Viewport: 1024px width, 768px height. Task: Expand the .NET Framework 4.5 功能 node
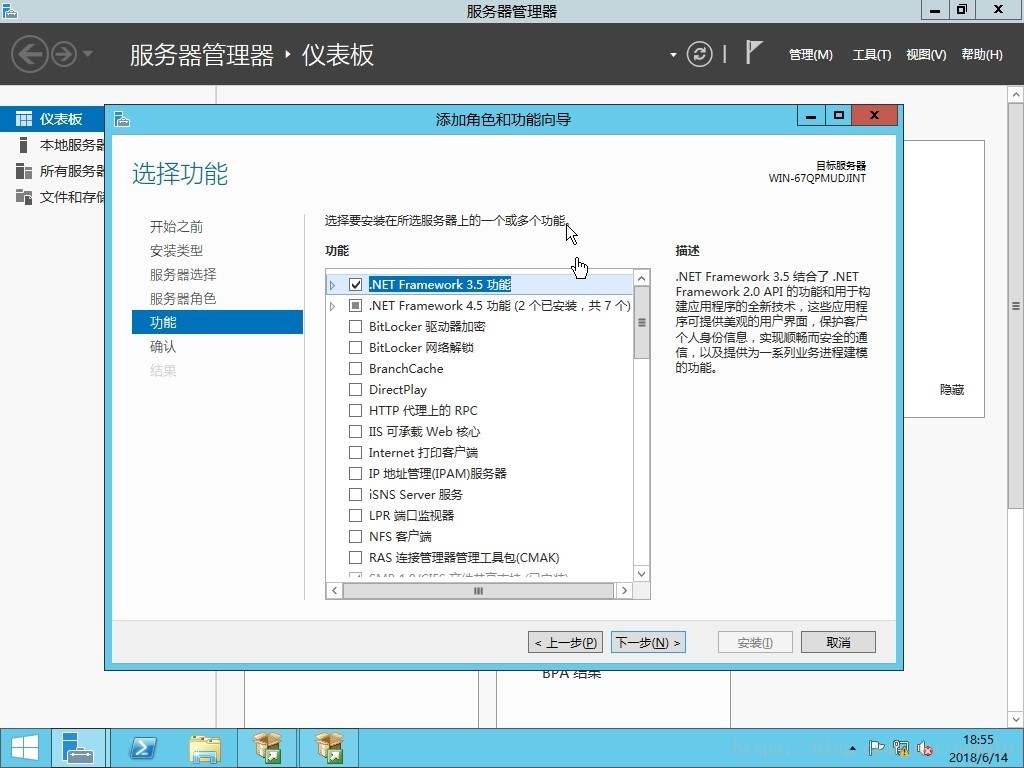click(x=332, y=306)
